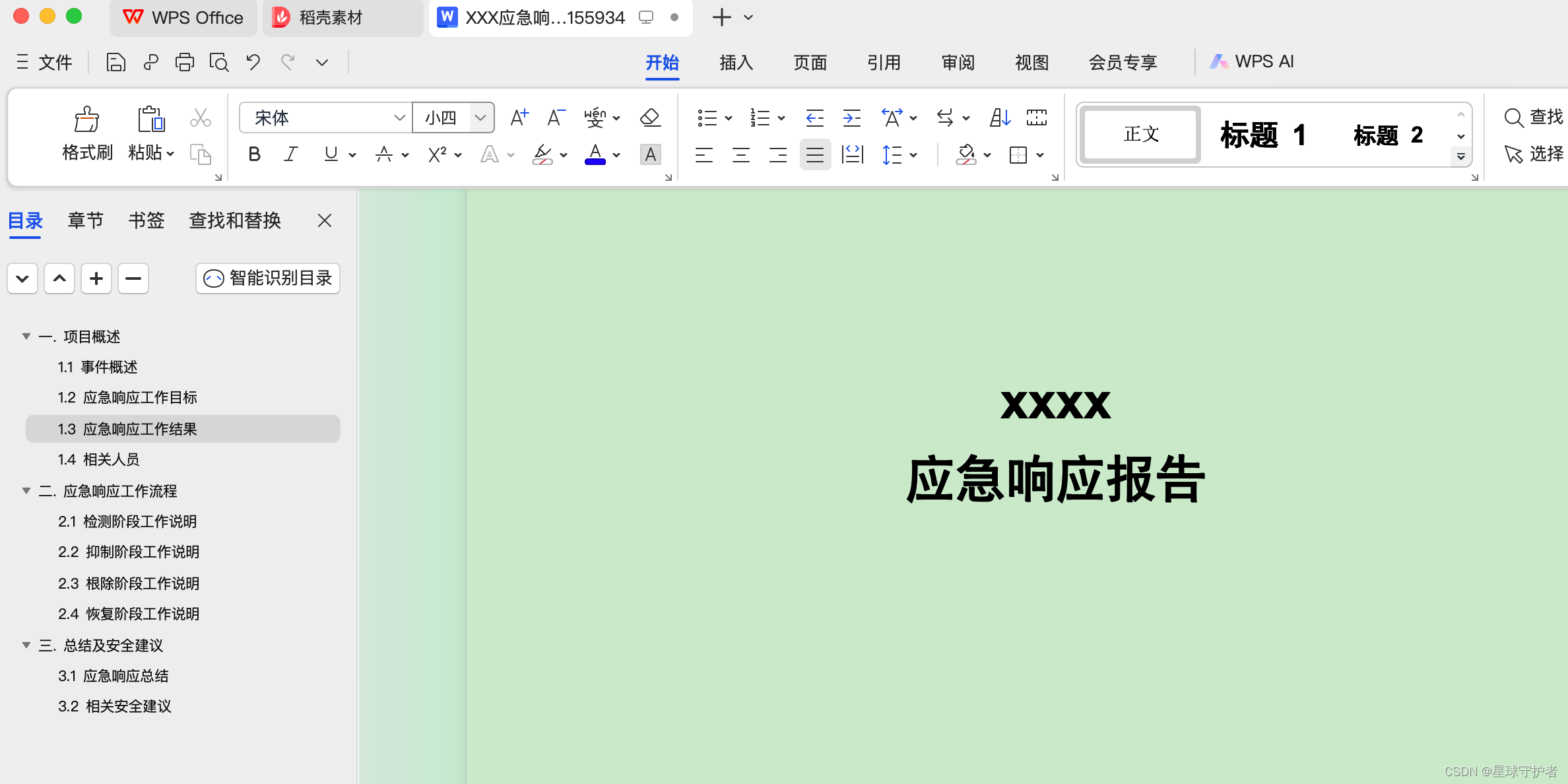Jump to outline item 2.3 根除阶段工作说明
The image size is (1568, 784).
point(129,583)
